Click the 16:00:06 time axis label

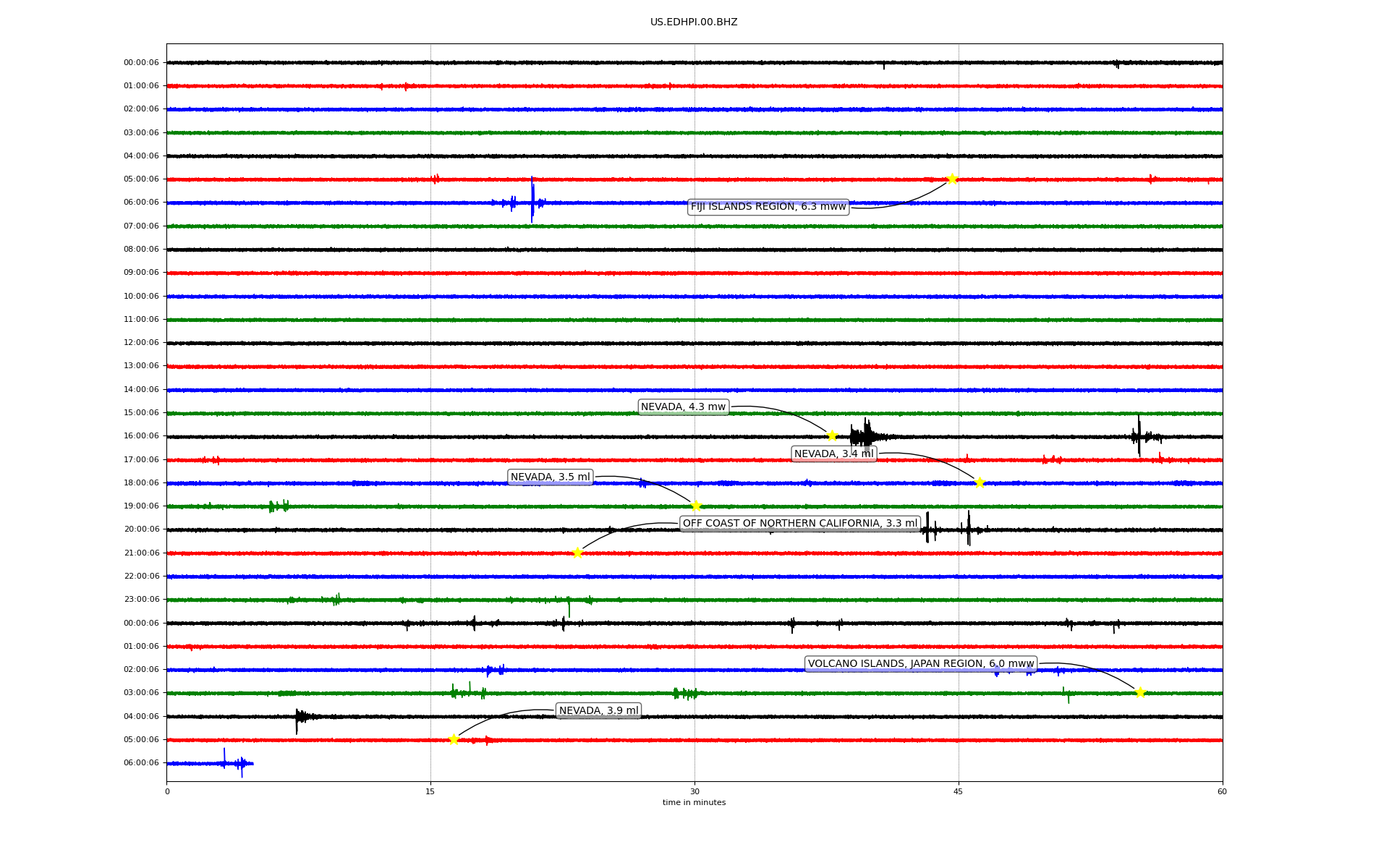141,436
